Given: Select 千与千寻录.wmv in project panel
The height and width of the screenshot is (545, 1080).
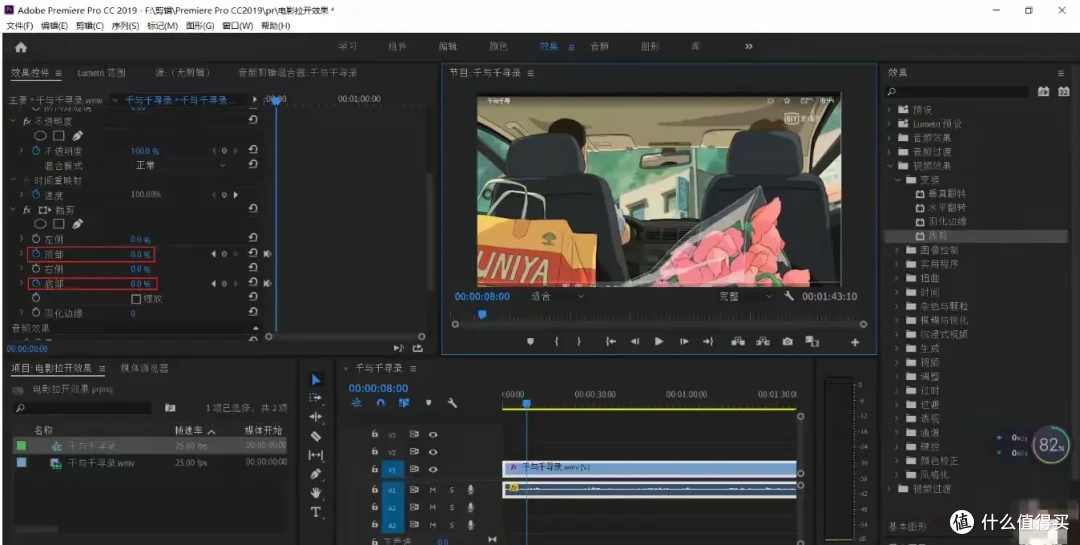Looking at the screenshot, I should [x=101, y=463].
